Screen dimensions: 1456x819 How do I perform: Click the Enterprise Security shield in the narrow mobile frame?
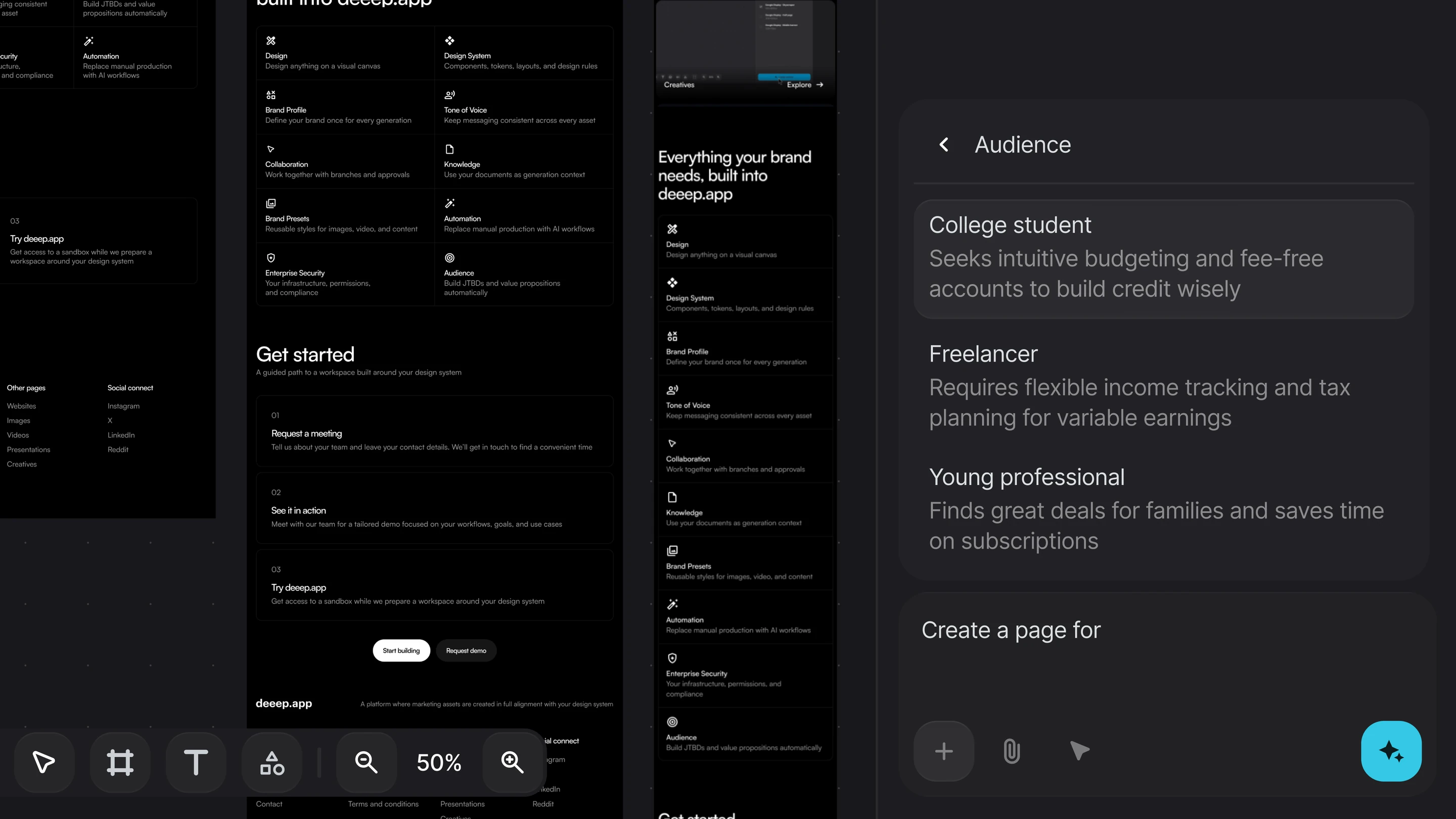click(672, 658)
